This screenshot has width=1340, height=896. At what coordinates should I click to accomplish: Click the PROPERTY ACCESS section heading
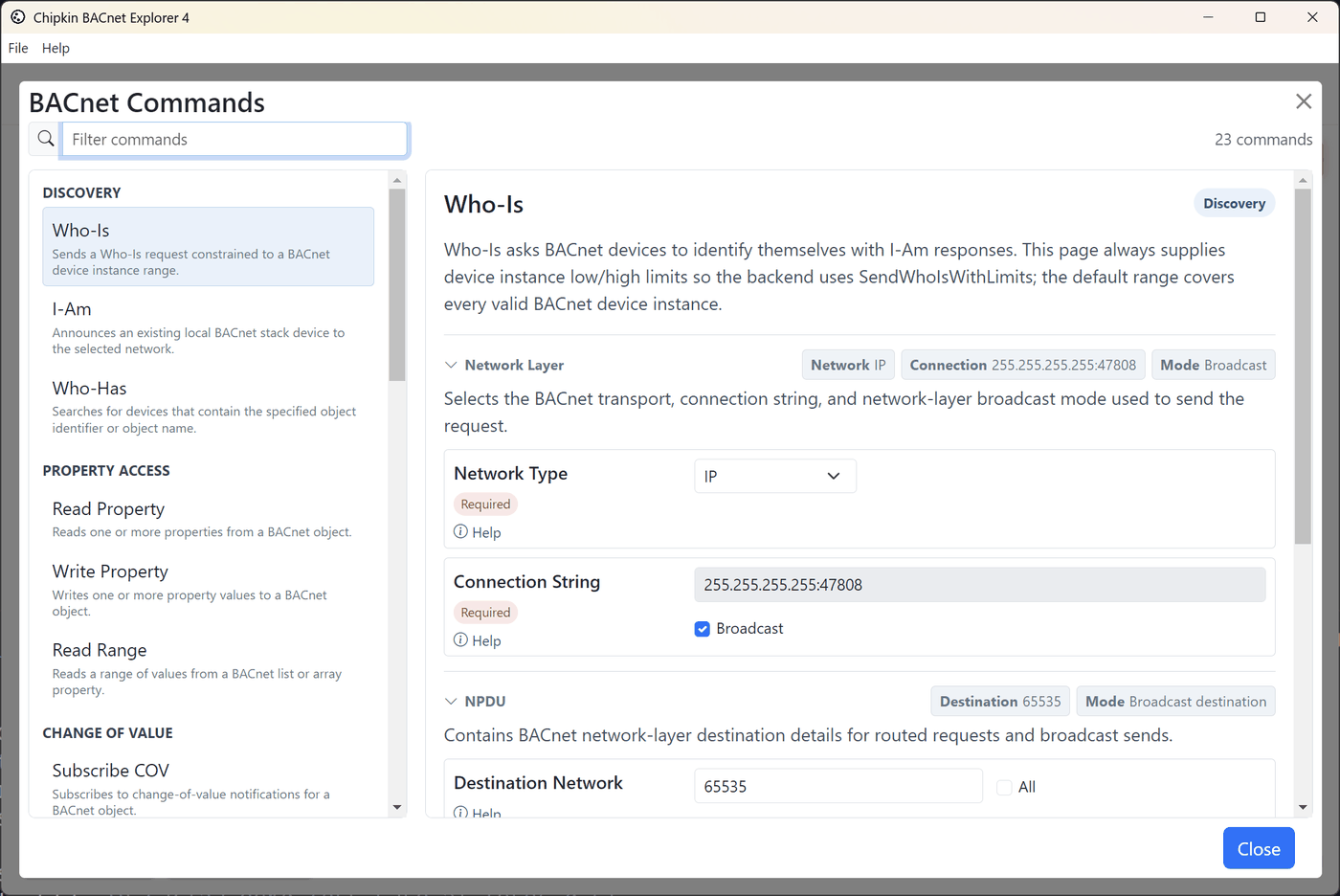(x=106, y=470)
